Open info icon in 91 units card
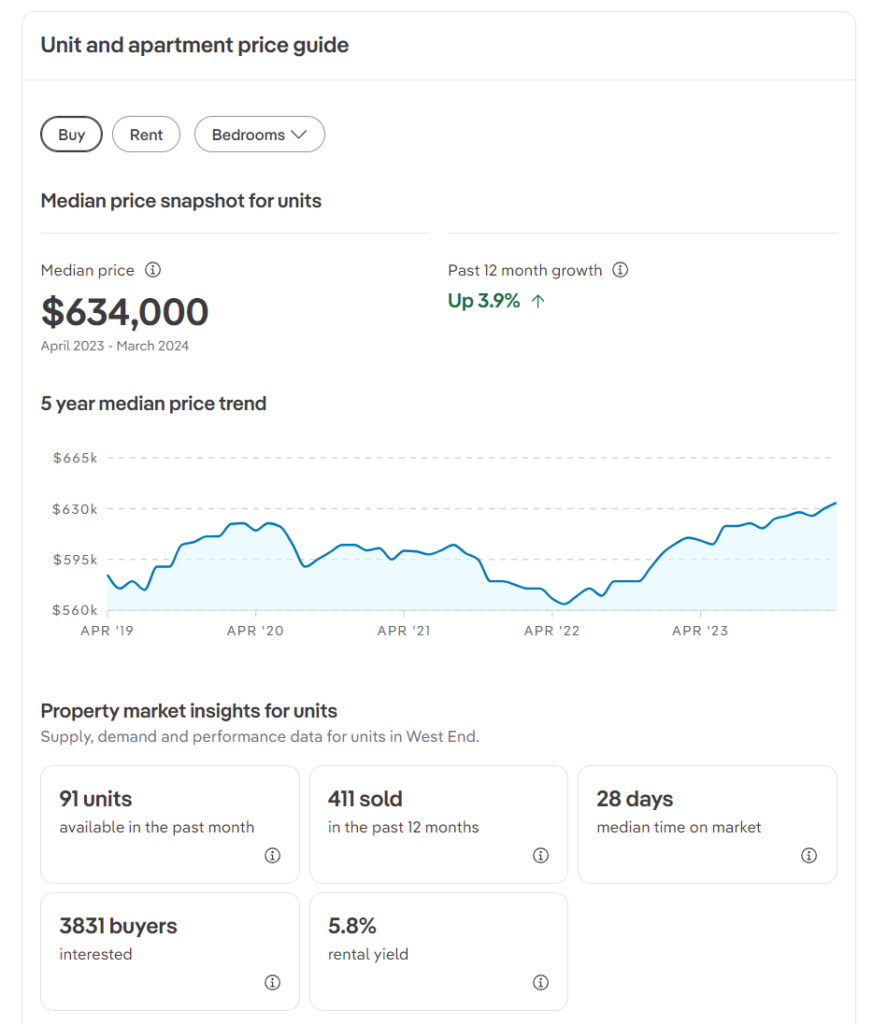Viewport: 873px width, 1024px height. coord(272,855)
